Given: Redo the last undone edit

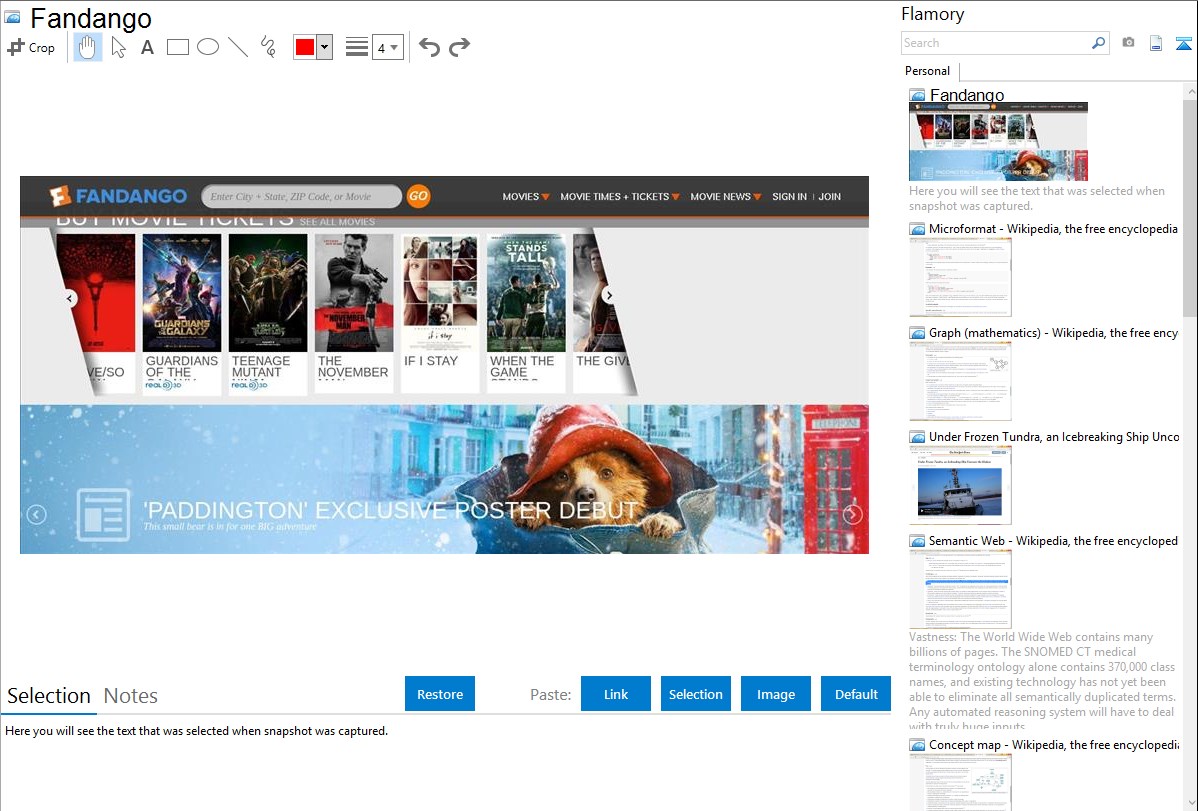Looking at the screenshot, I should pyautogui.click(x=459, y=47).
